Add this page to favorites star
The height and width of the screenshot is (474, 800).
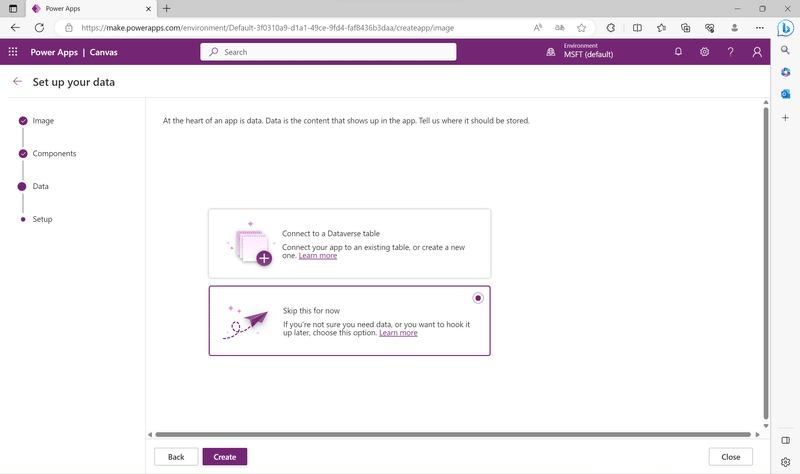(582, 28)
